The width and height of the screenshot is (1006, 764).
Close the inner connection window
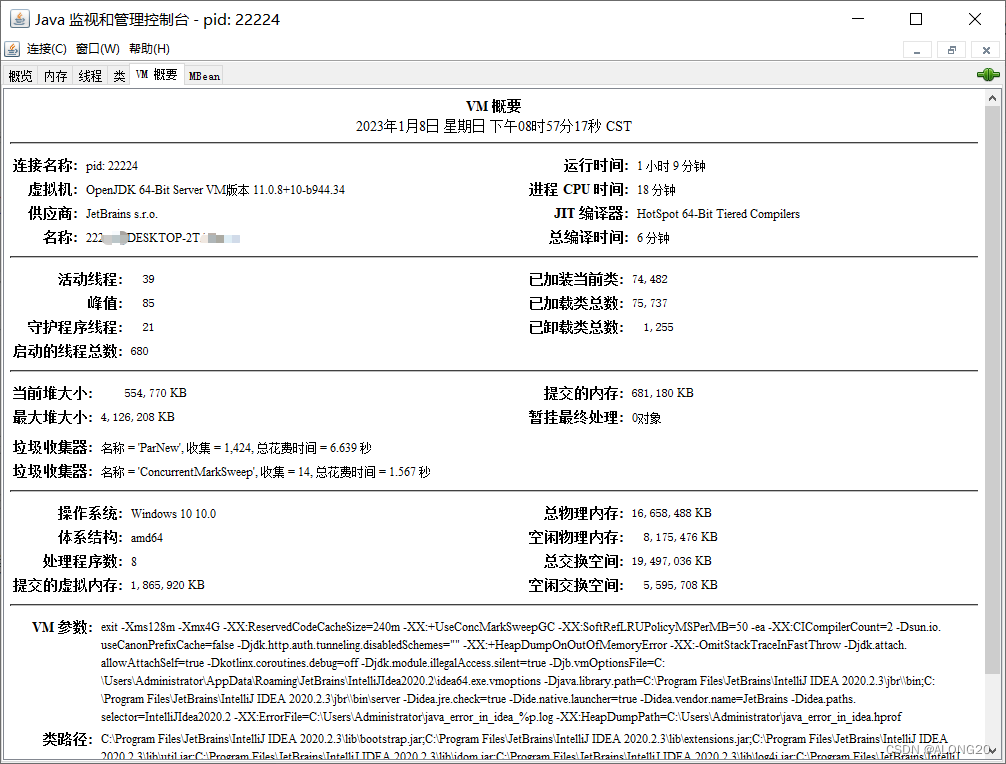pyautogui.click(x=987, y=50)
